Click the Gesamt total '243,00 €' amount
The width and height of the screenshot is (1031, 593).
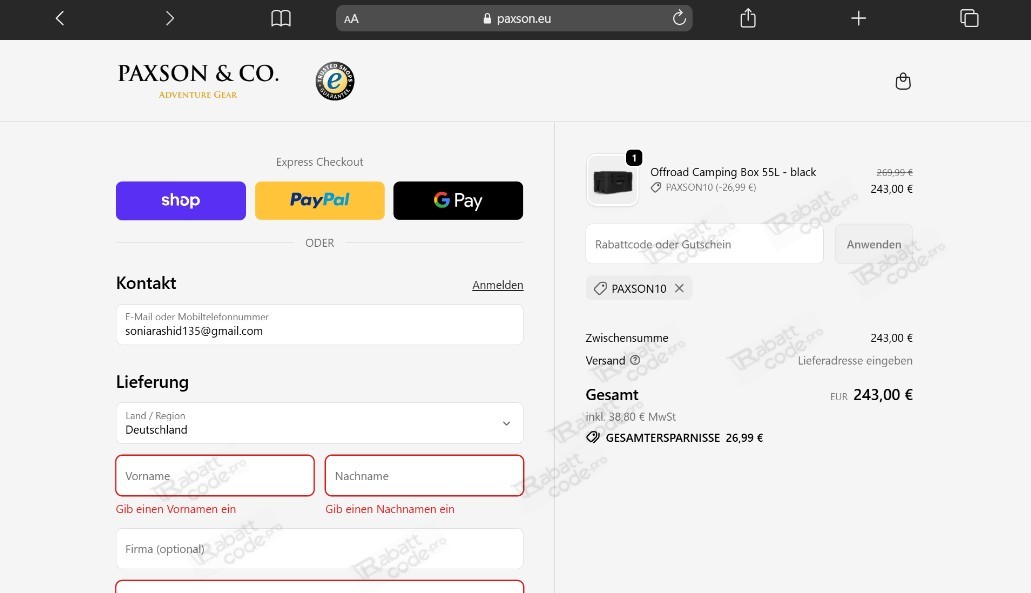pyautogui.click(x=883, y=394)
